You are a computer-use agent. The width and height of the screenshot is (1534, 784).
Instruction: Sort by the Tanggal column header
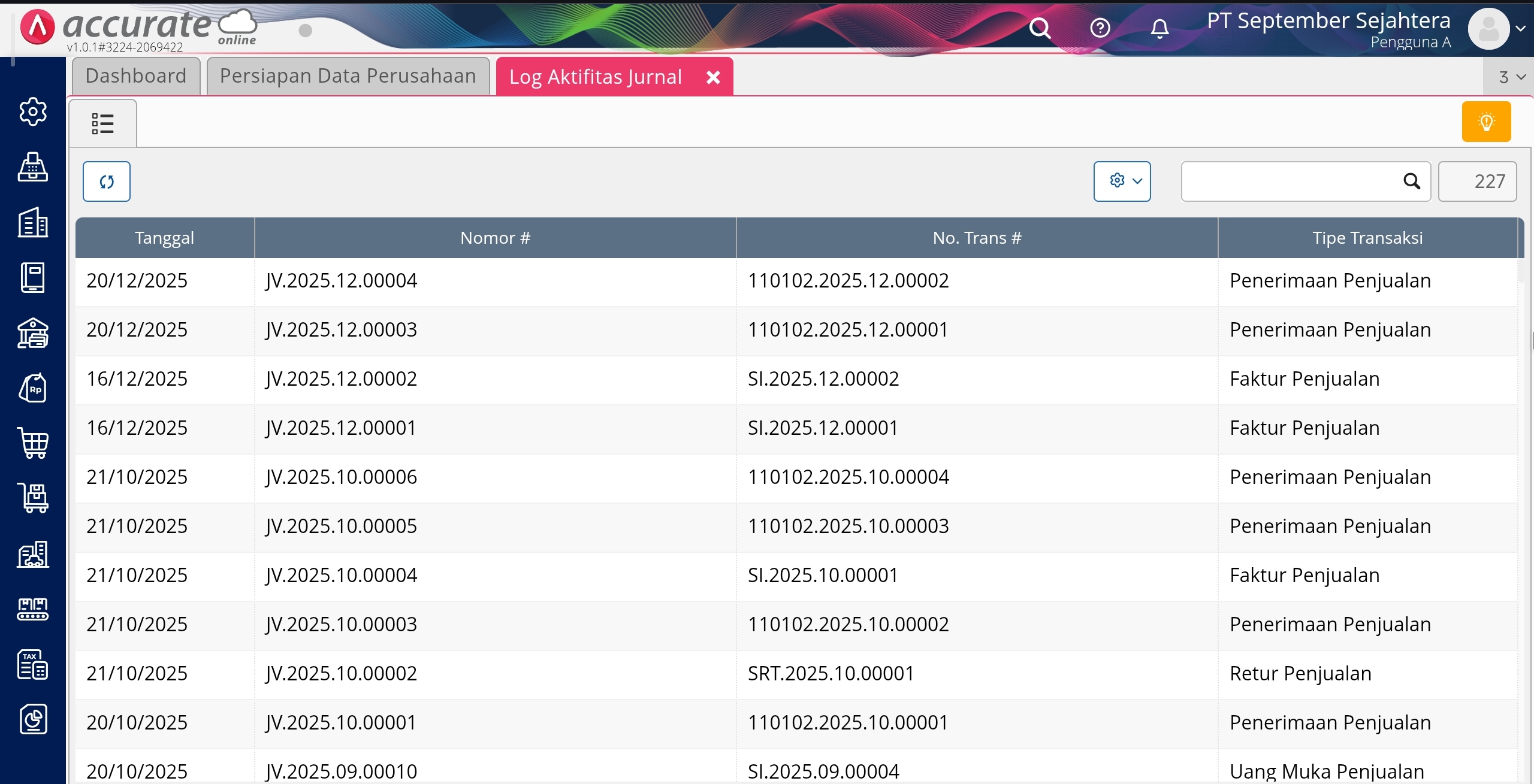coord(164,238)
